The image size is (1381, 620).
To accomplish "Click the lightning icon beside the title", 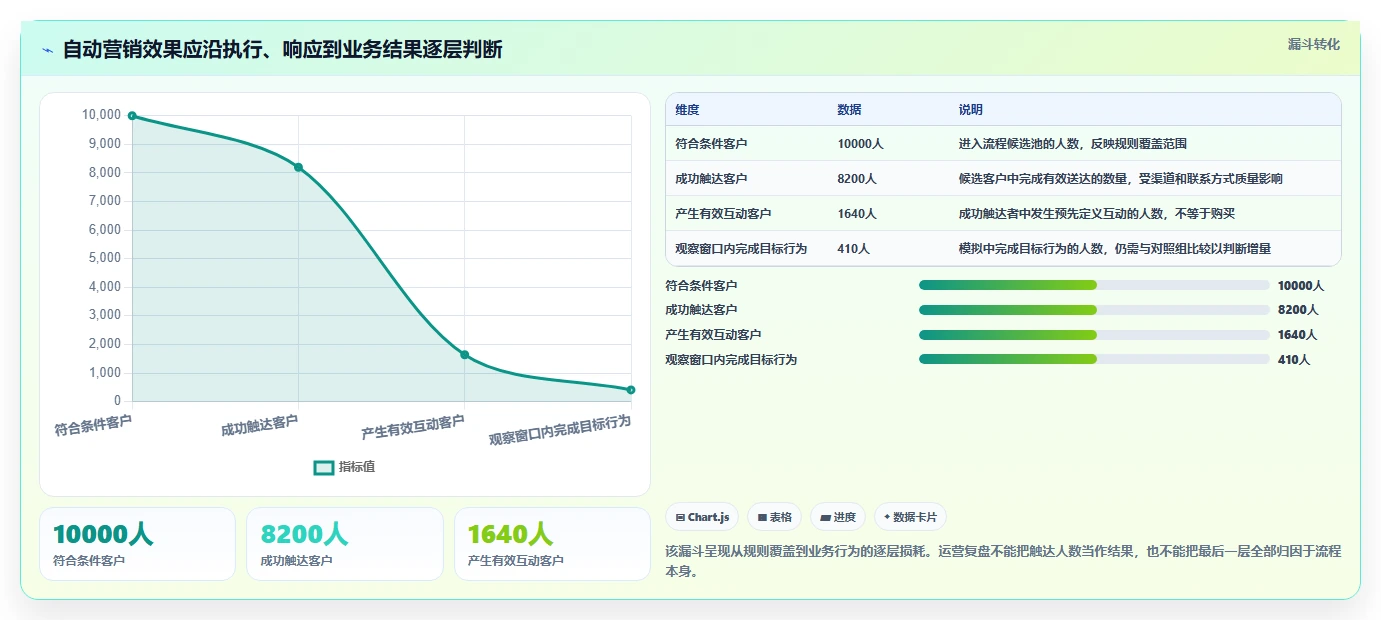I will point(48,50).
